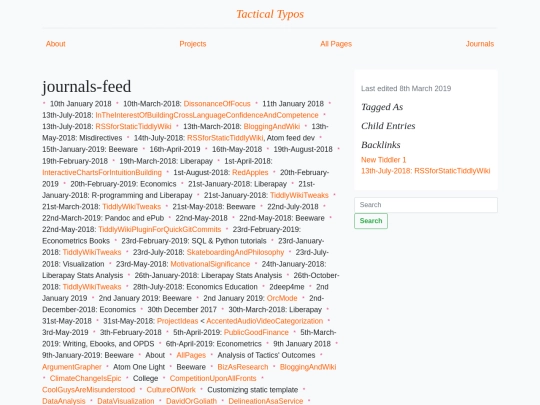Select 28th-July-2018: Economics Education entry
The image size is (540, 405).
pos(195,287)
